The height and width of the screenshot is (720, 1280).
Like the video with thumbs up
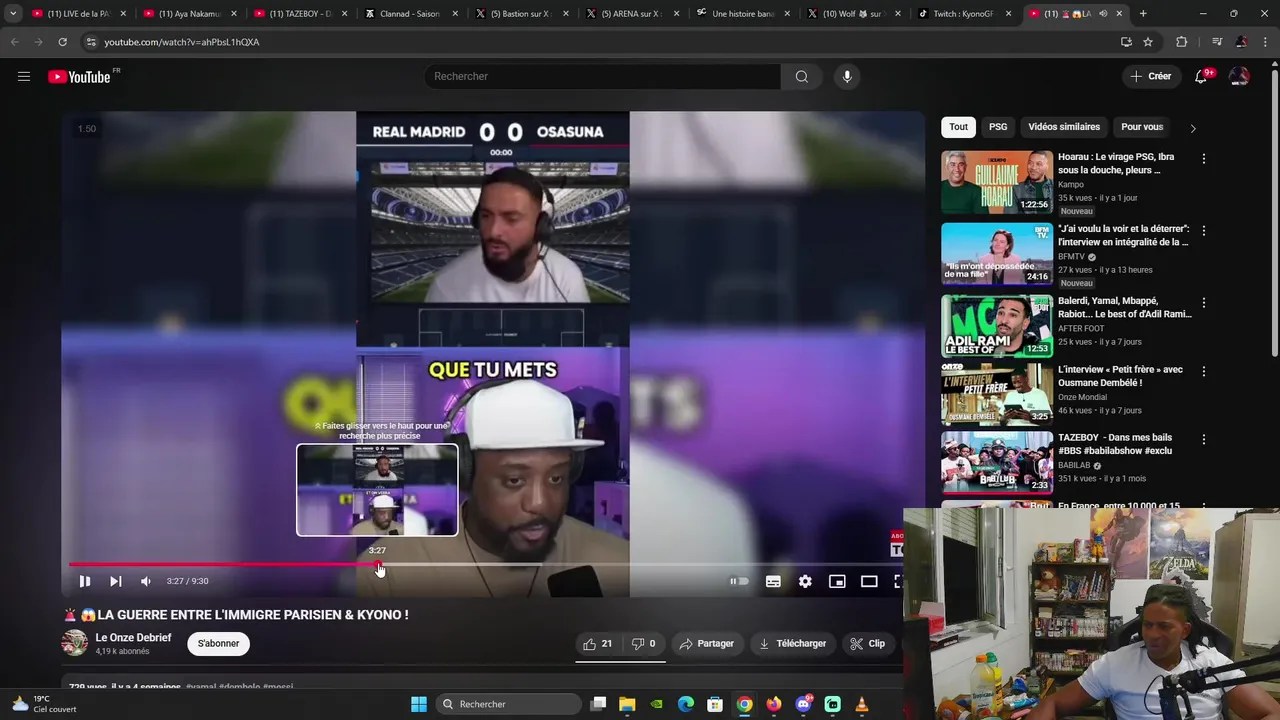point(599,644)
